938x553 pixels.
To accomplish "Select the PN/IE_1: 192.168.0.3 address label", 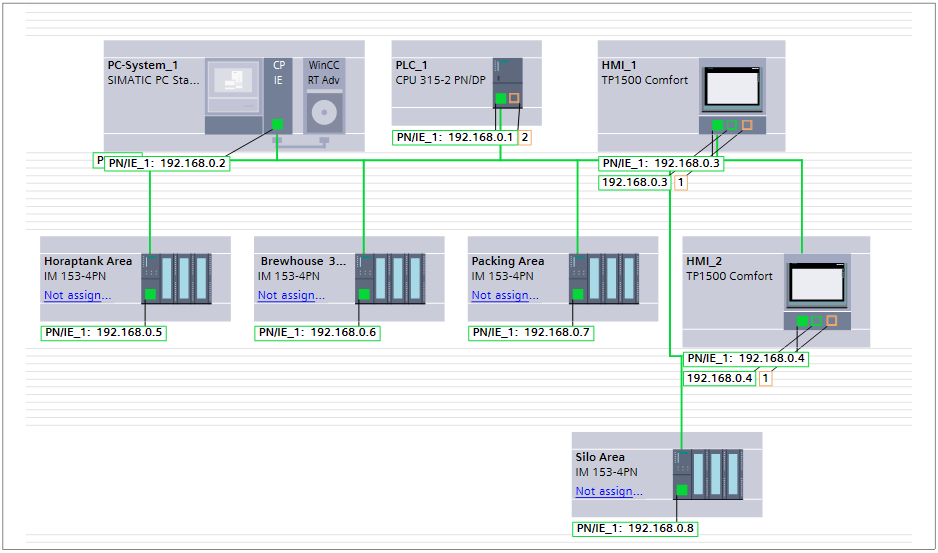I will coord(661,163).
